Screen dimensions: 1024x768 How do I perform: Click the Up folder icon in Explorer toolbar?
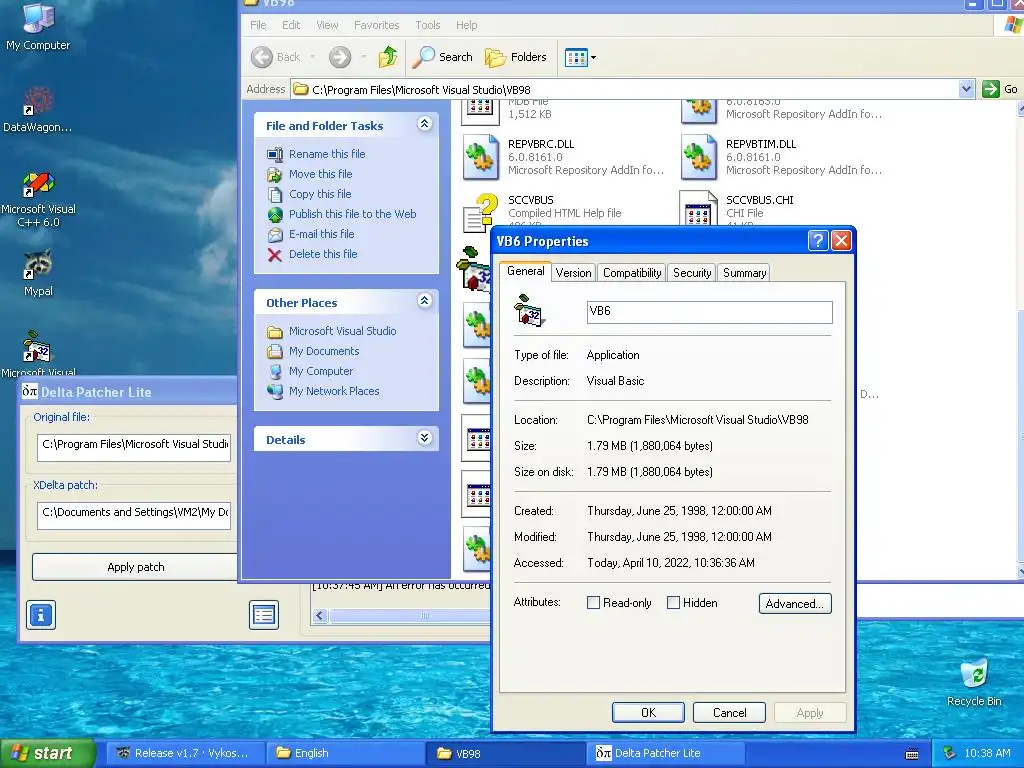coord(388,57)
